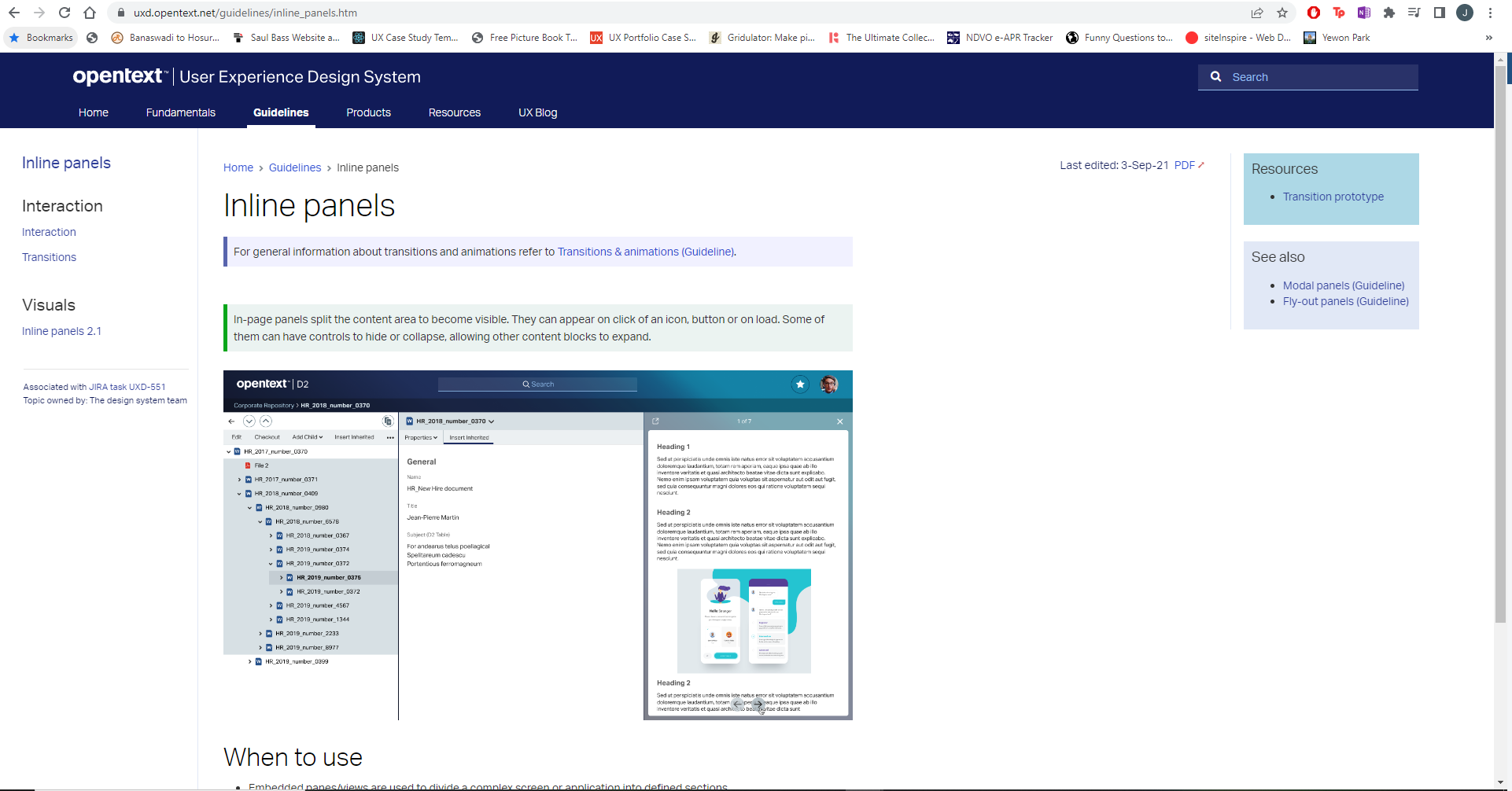Open the Saul Bass Website bookmark

point(286,38)
